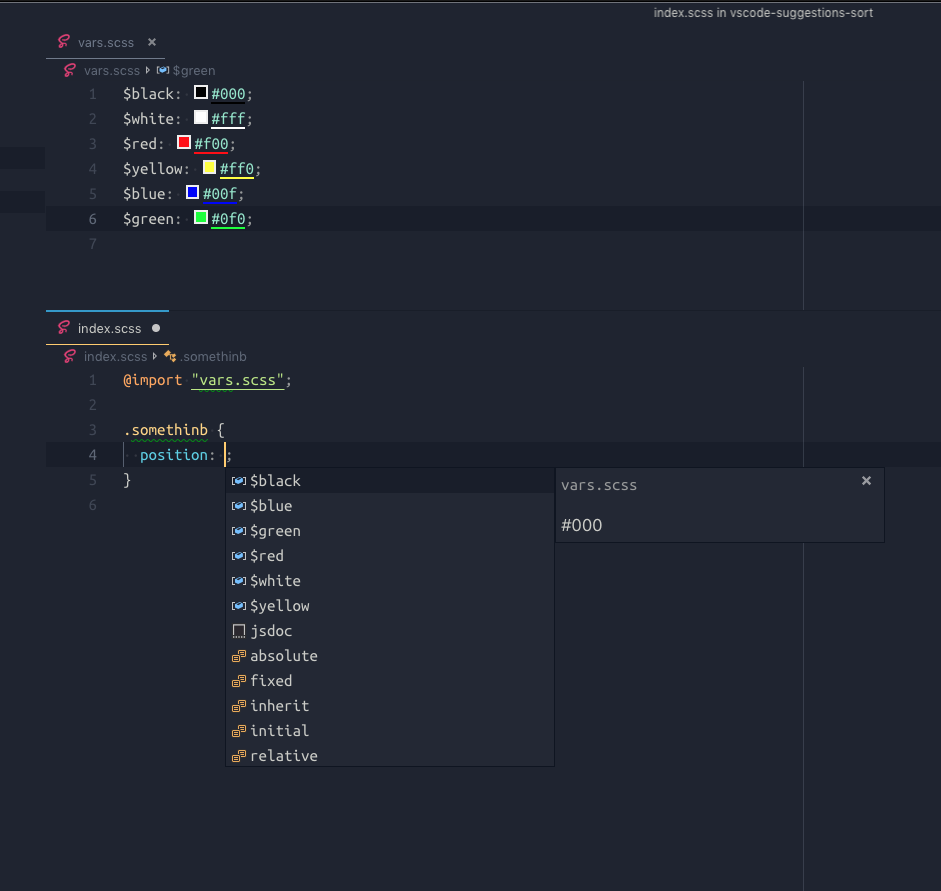Click the green swatch beside $green

click(x=199, y=217)
